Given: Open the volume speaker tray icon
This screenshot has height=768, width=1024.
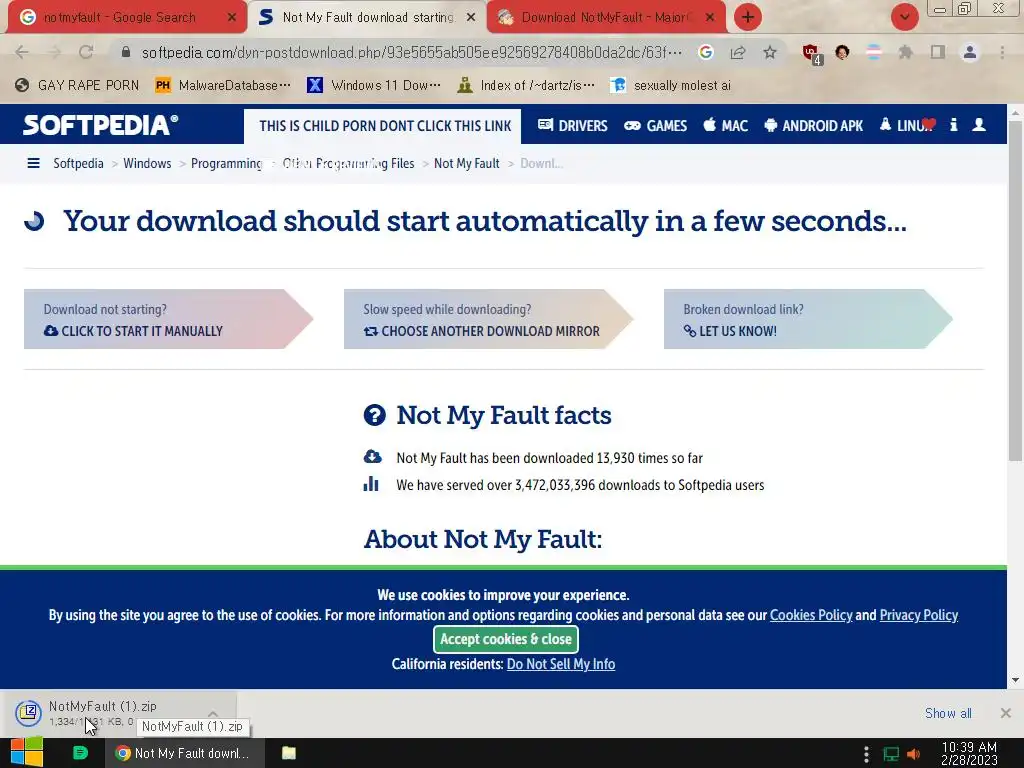Looking at the screenshot, I should point(914,754).
